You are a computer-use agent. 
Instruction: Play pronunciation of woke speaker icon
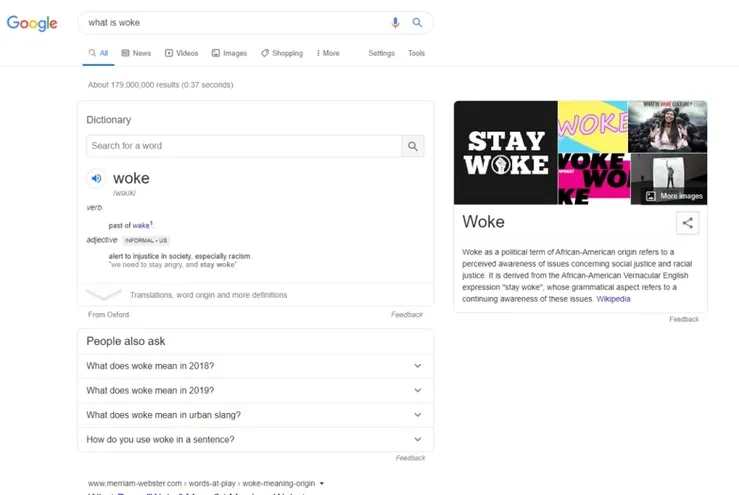(97, 179)
